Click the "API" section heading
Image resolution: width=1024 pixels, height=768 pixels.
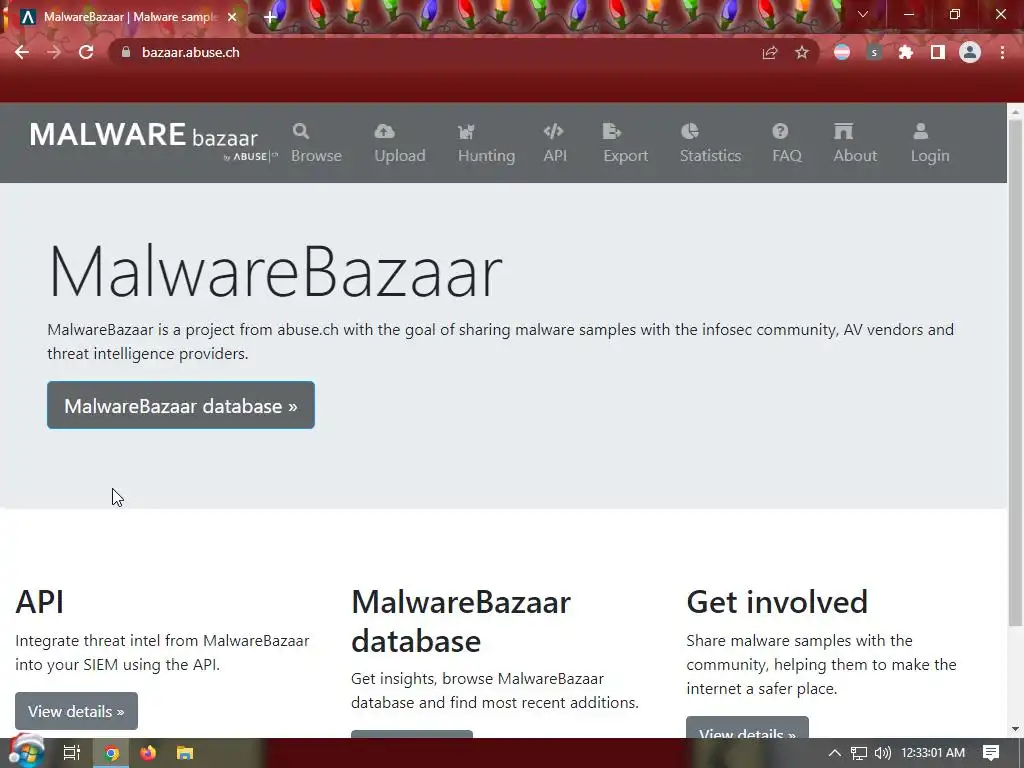[x=40, y=601]
